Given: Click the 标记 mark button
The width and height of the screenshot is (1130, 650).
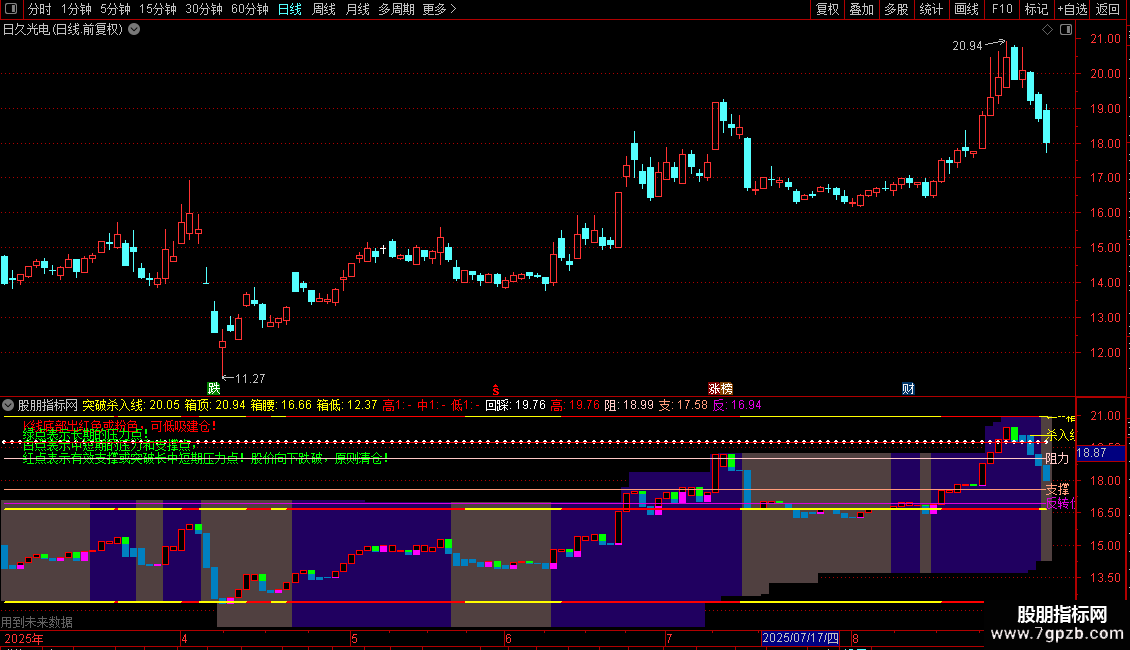Looking at the screenshot, I should click(x=1036, y=9).
